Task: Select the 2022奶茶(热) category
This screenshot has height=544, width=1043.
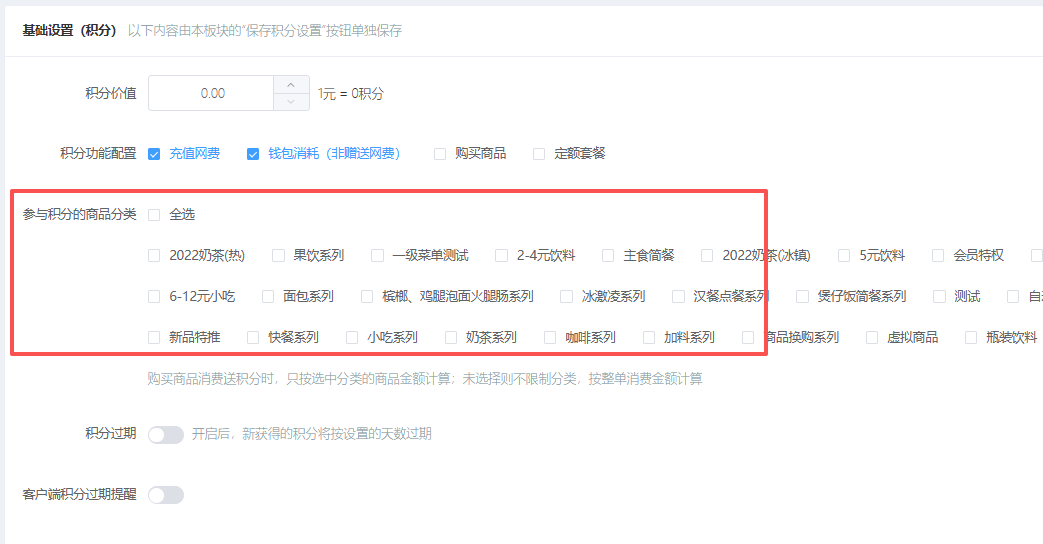Action: pyautogui.click(x=154, y=255)
